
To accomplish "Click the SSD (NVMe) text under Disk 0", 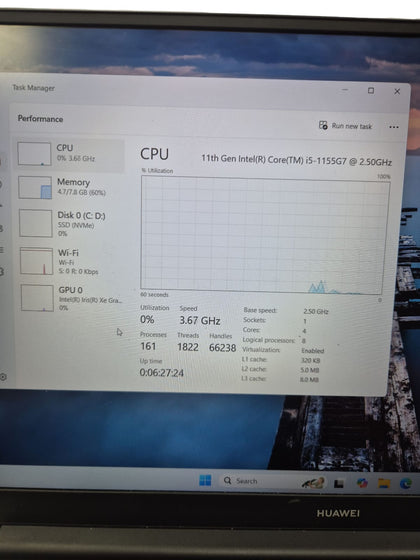I will click(76, 225).
